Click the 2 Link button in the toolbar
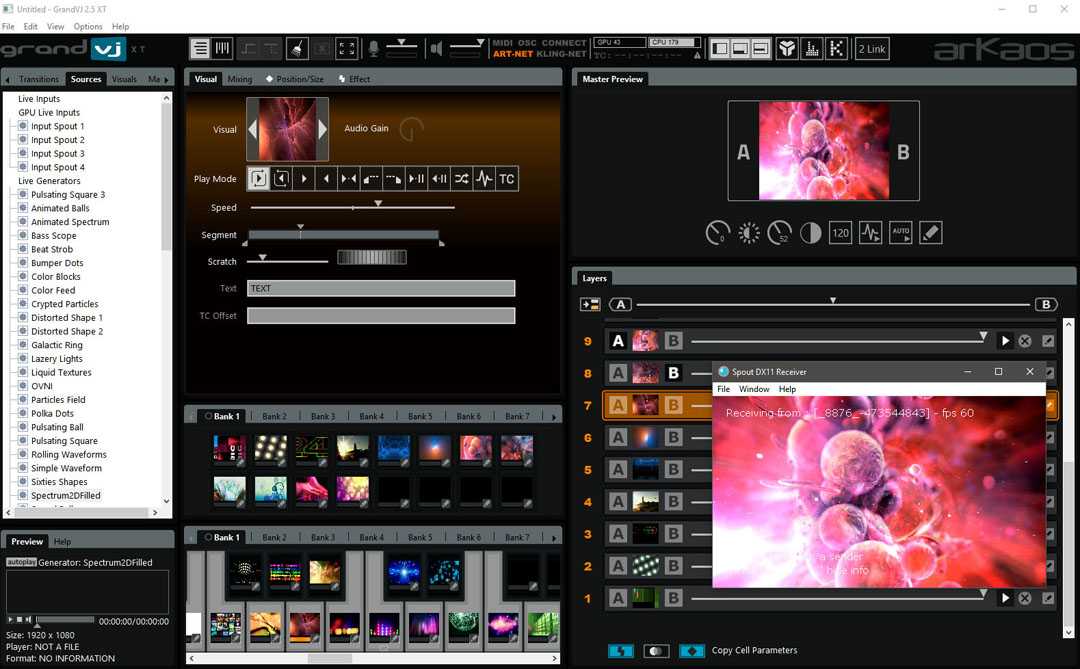Image resolution: width=1080 pixels, height=669 pixels. click(x=871, y=47)
